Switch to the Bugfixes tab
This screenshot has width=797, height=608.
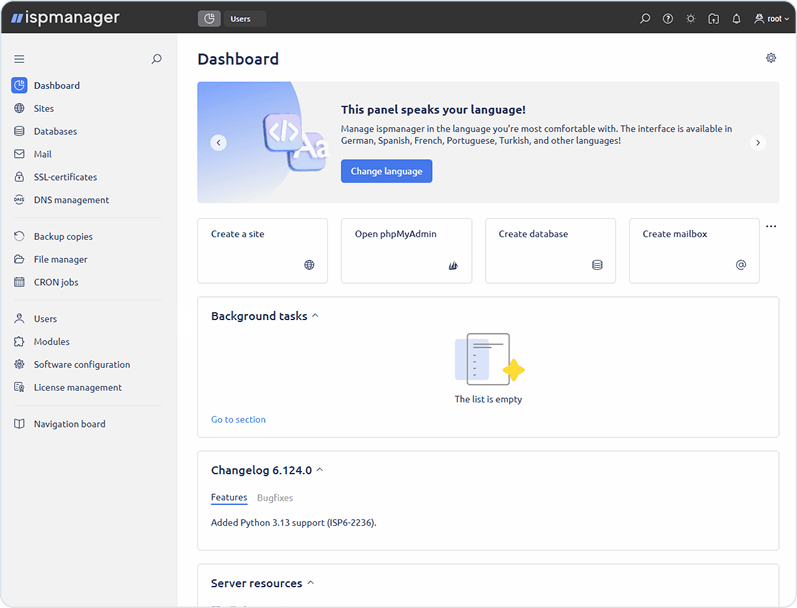(275, 497)
